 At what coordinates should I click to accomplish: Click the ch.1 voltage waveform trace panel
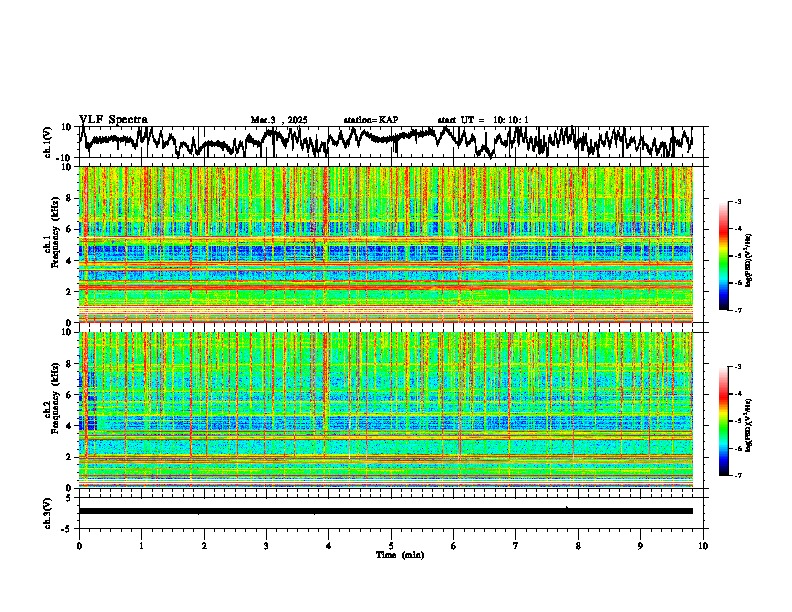(393, 142)
